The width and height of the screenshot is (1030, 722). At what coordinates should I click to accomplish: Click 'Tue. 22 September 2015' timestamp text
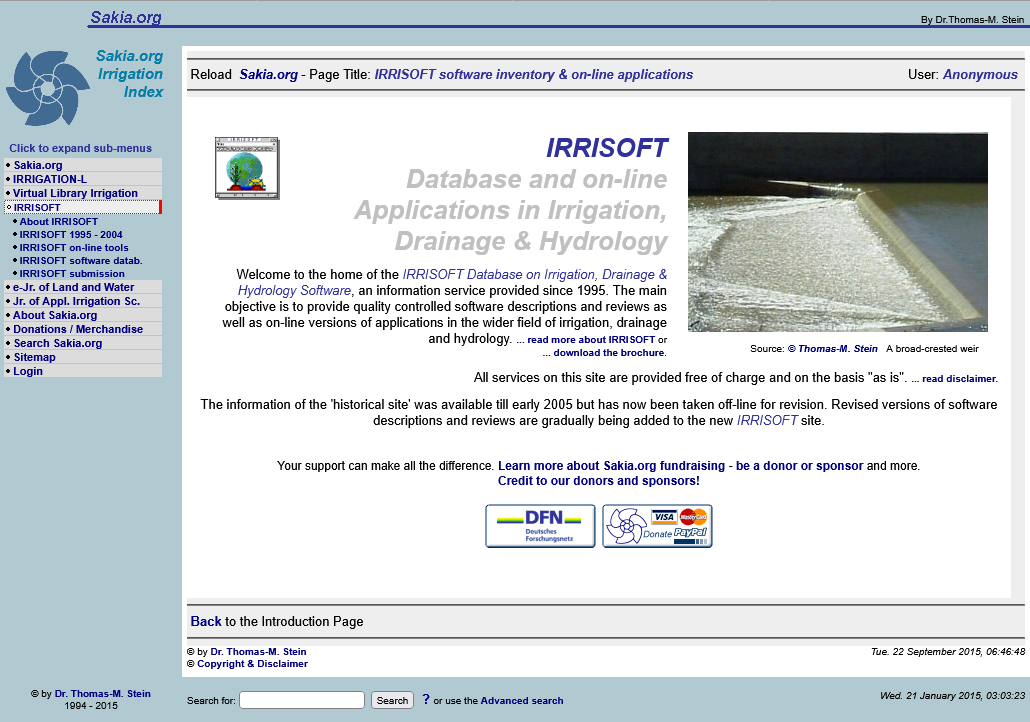coord(948,652)
